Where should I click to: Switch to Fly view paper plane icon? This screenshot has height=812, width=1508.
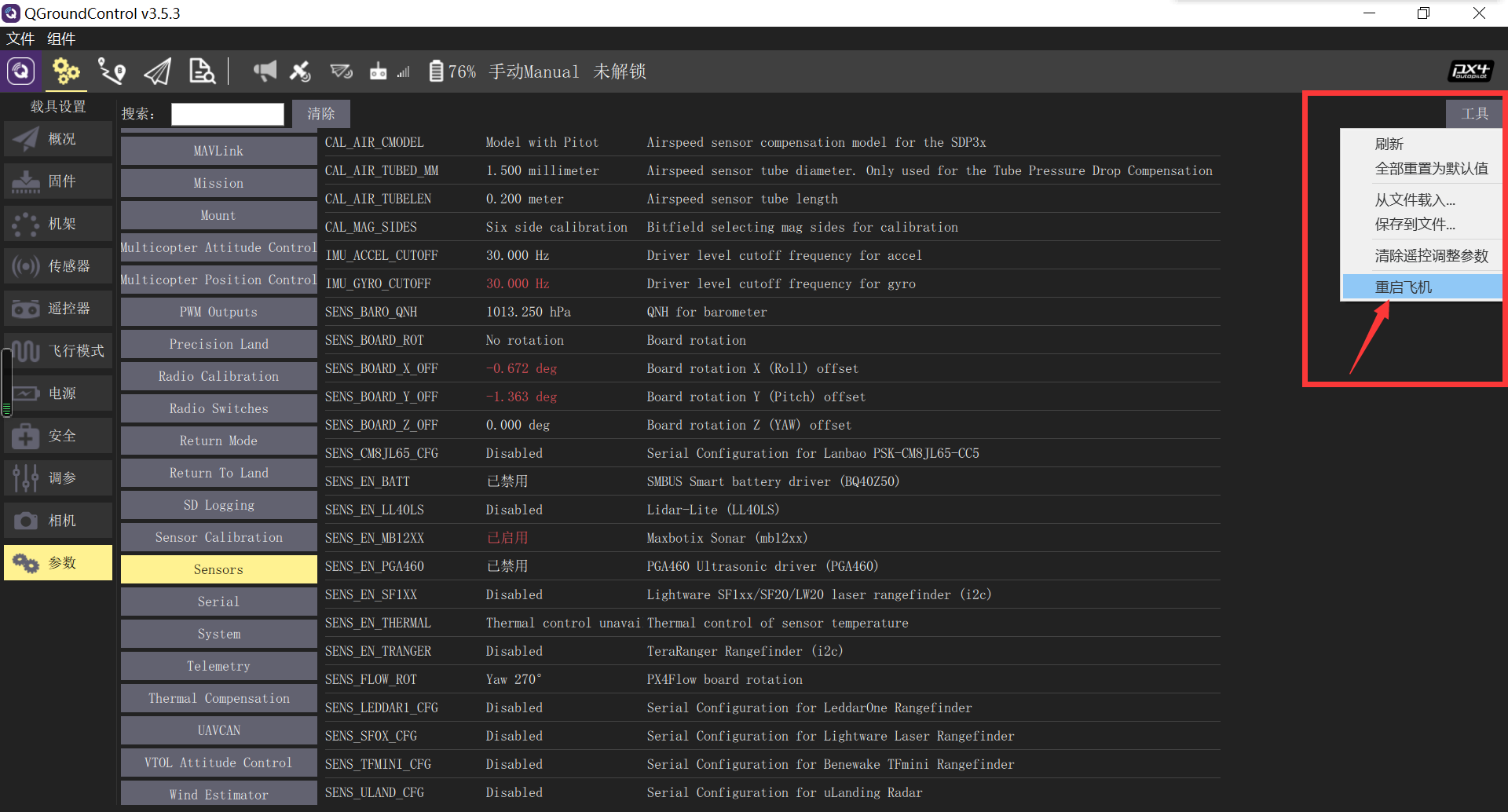pos(157,71)
